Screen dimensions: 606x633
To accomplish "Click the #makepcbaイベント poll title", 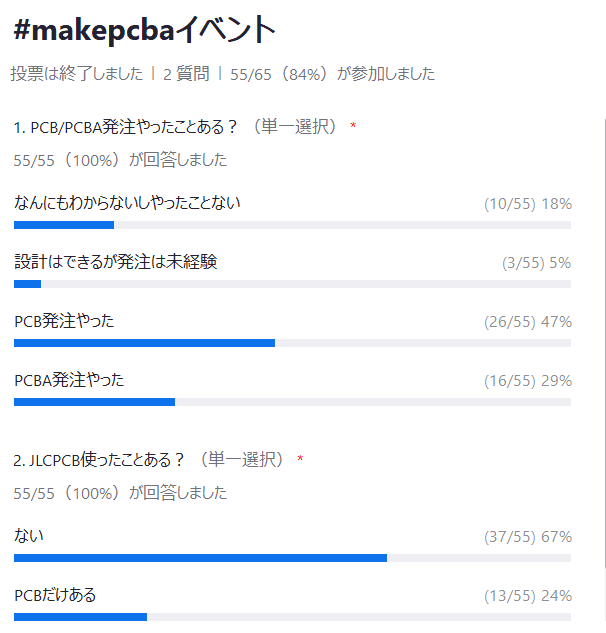I will click(145, 30).
